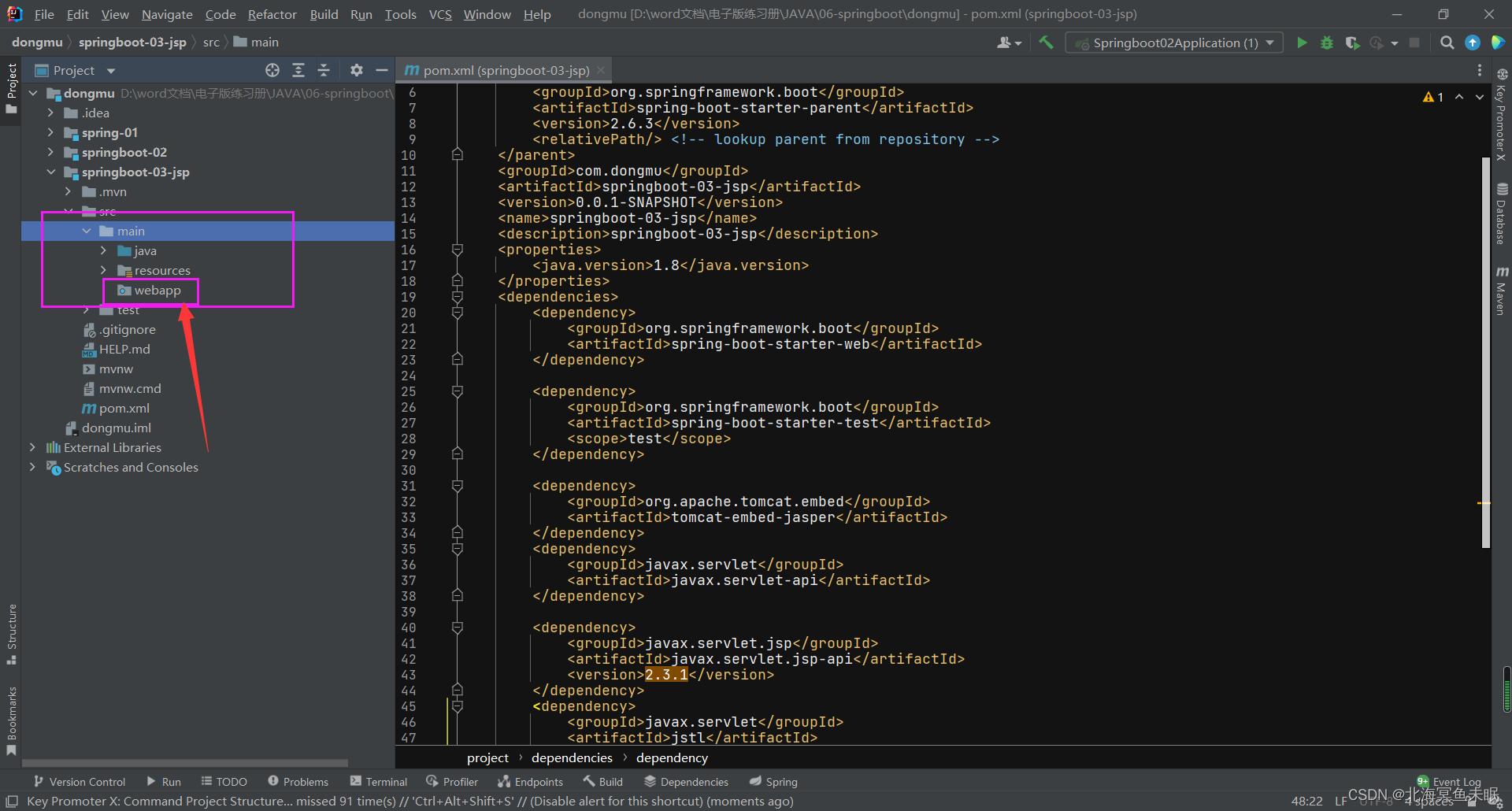The image size is (1512, 811).
Task: Toggle tool window bars corner icon
Action: tap(12, 801)
